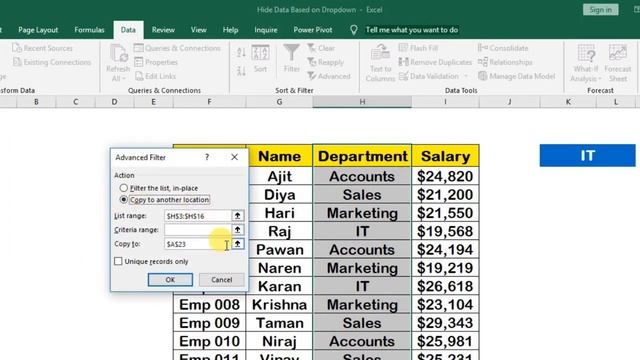Select the blue IT cell
The height and width of the screenshot is (360, 640).
coord(587,156)
